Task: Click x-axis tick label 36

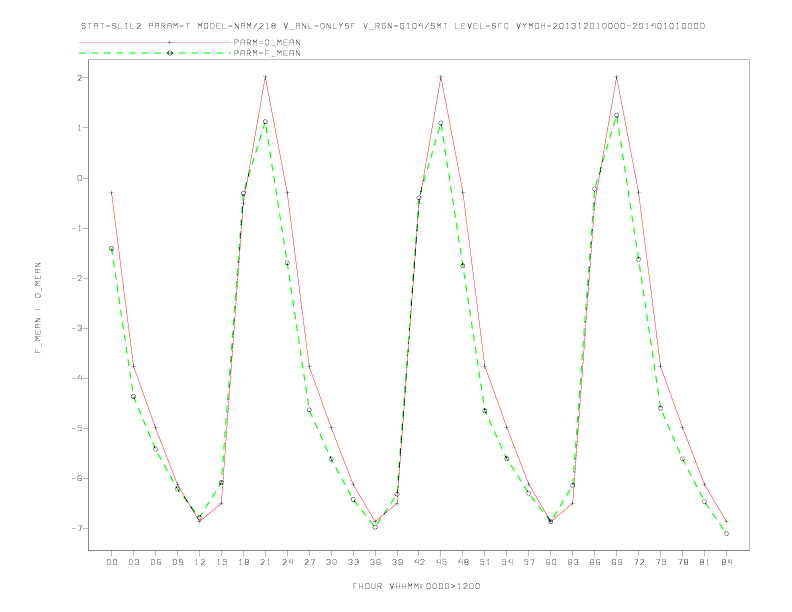Action: tap(375, 562)
